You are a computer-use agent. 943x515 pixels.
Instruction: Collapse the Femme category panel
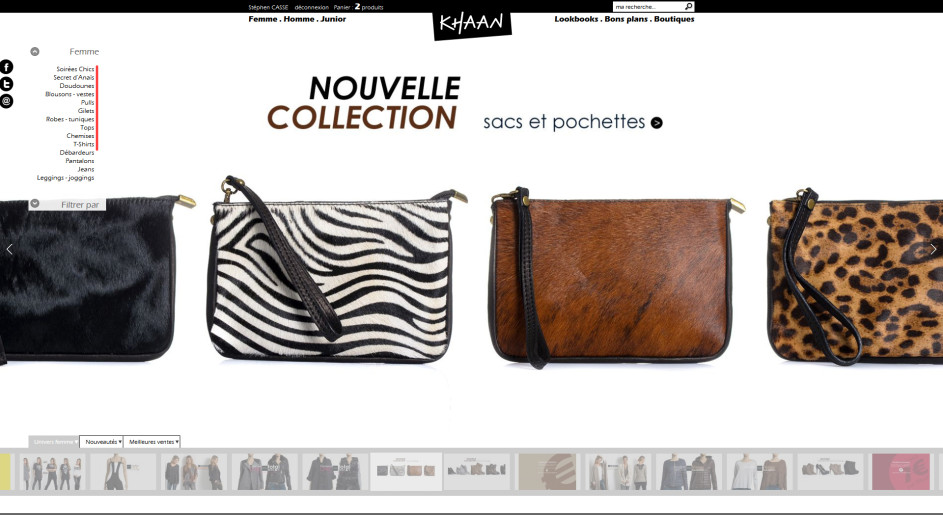[x=35, y=52]
